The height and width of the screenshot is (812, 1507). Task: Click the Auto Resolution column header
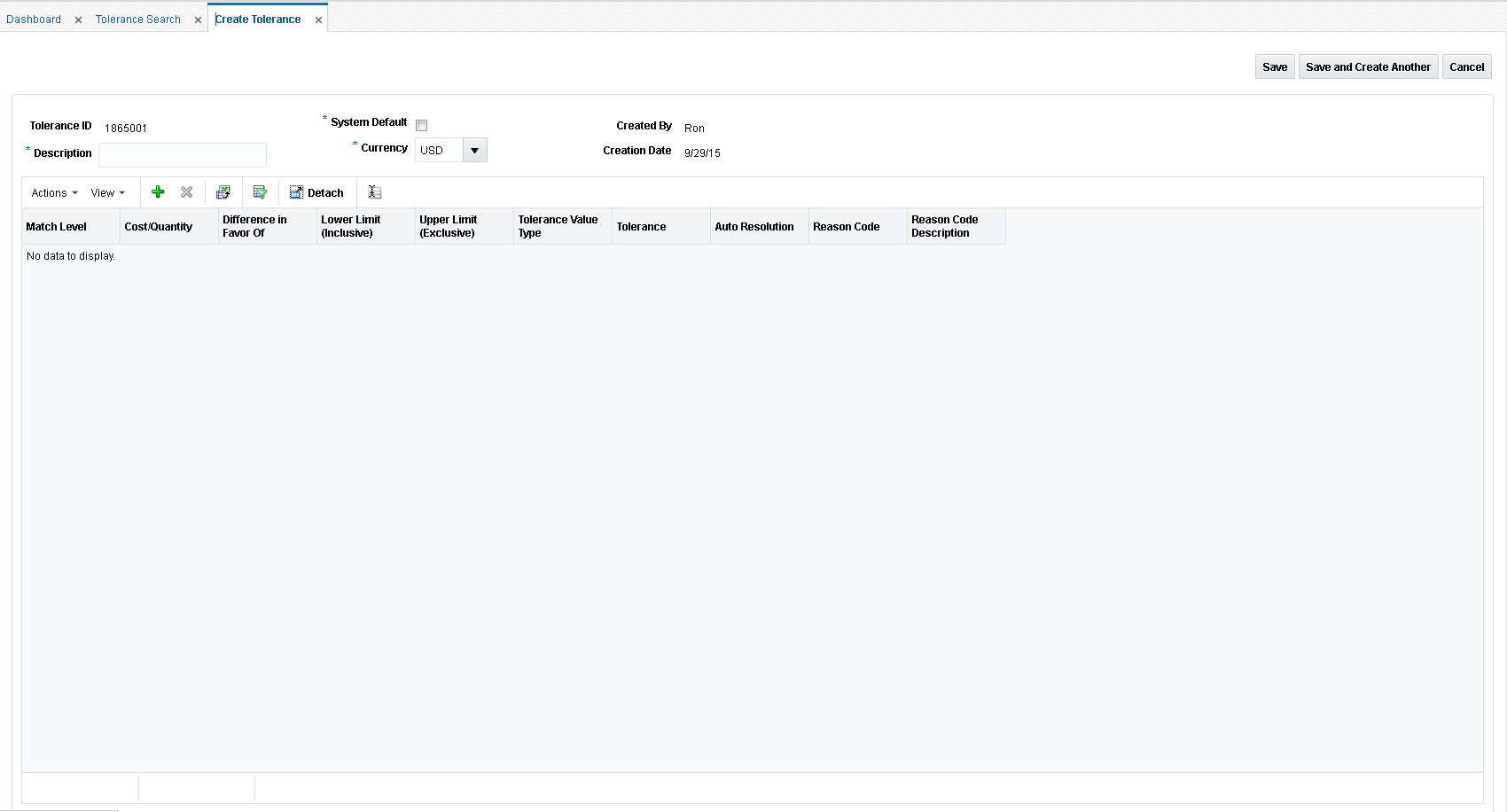point(760,226)
